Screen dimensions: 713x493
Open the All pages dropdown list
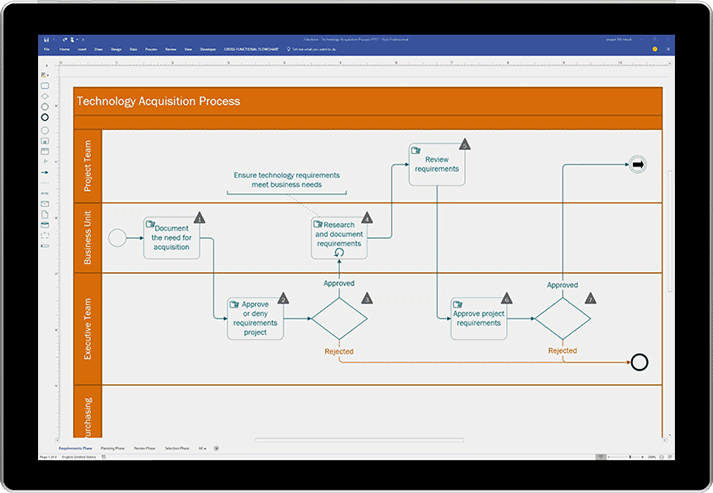pos(202,448)
